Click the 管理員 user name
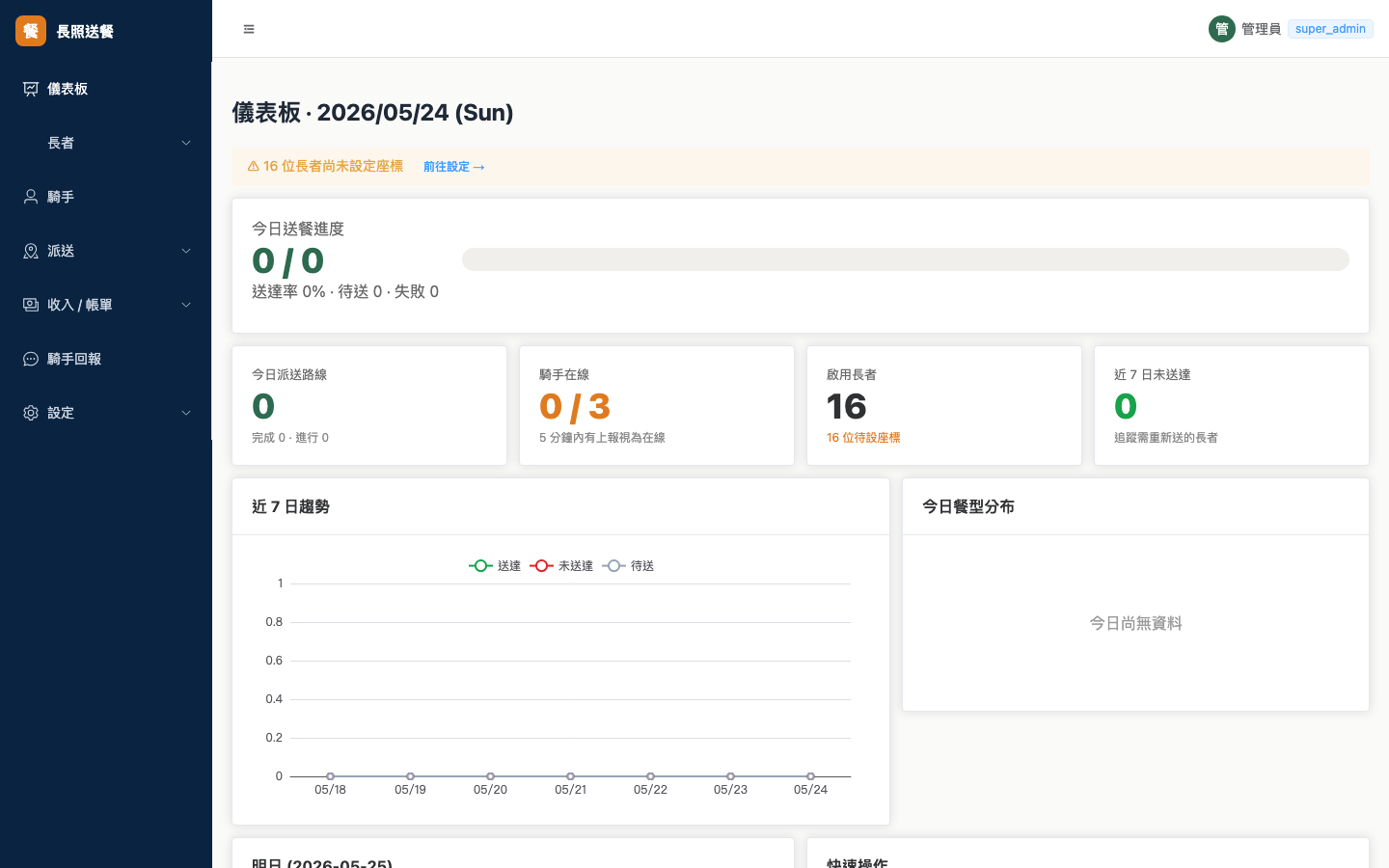 (x=1261, y=29)
